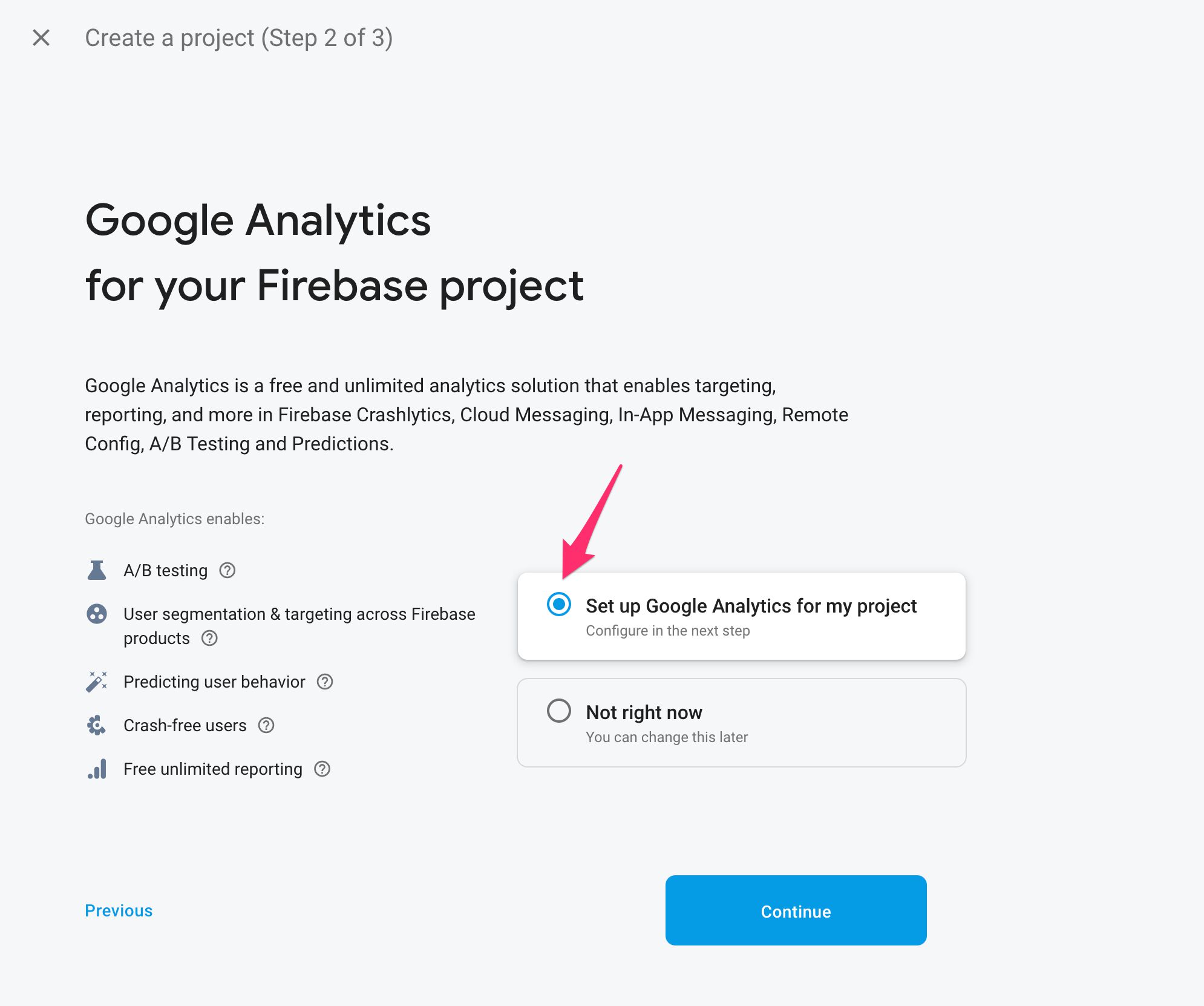Click the Continue button
1204x1006 pixels.
795,910
